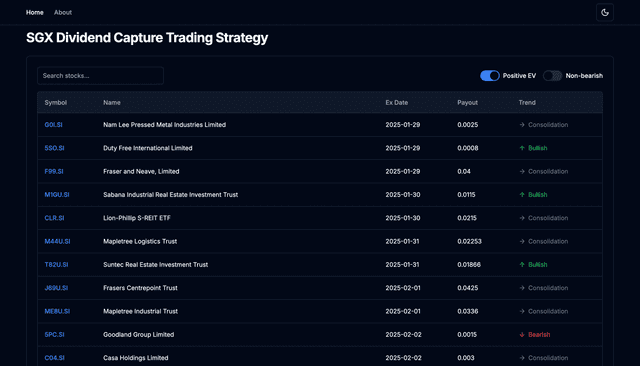Sort by the Symbol column header
The image size is (640, 366).
pyautogui.click(x=56, y=103)
